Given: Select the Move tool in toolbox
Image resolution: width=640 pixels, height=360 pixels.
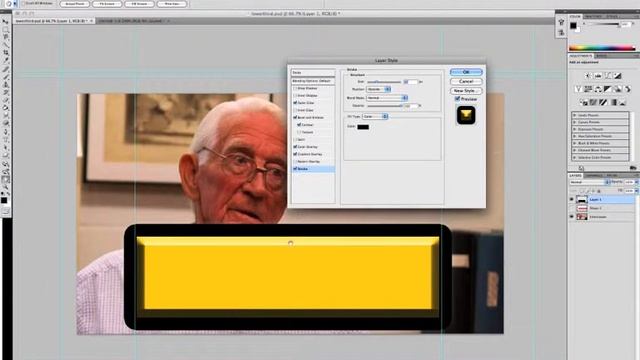Looking at the screenshot, I should click(x=6, y=21).
